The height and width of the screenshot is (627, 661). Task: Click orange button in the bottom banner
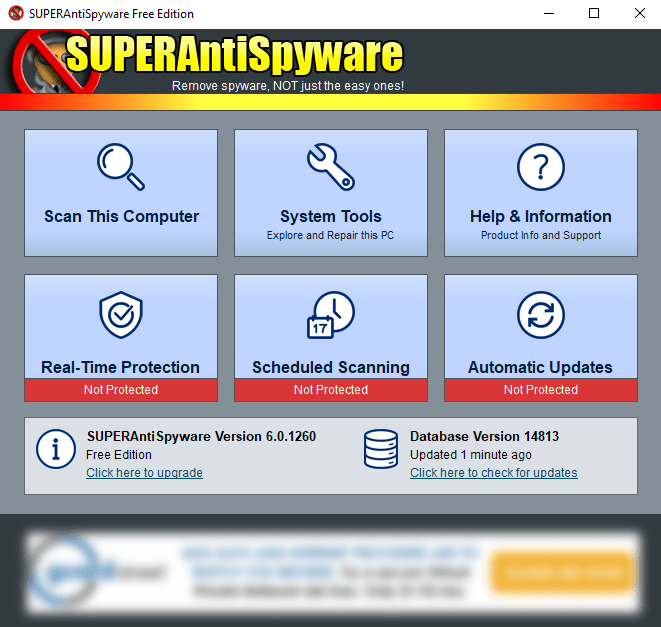[563, 572]
